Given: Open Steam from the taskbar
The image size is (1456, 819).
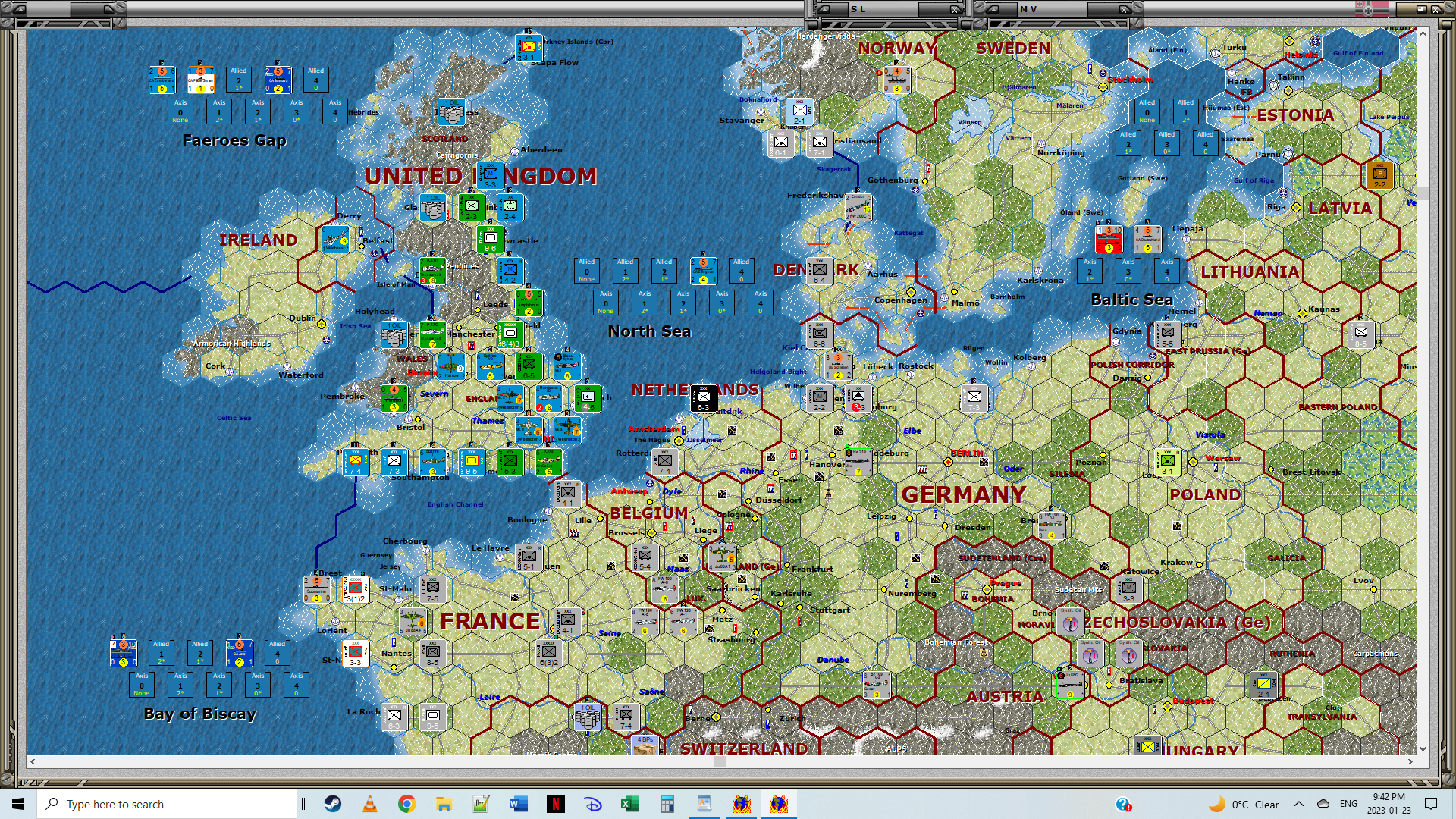Looking at the screenshot, I should click(332, 804).
